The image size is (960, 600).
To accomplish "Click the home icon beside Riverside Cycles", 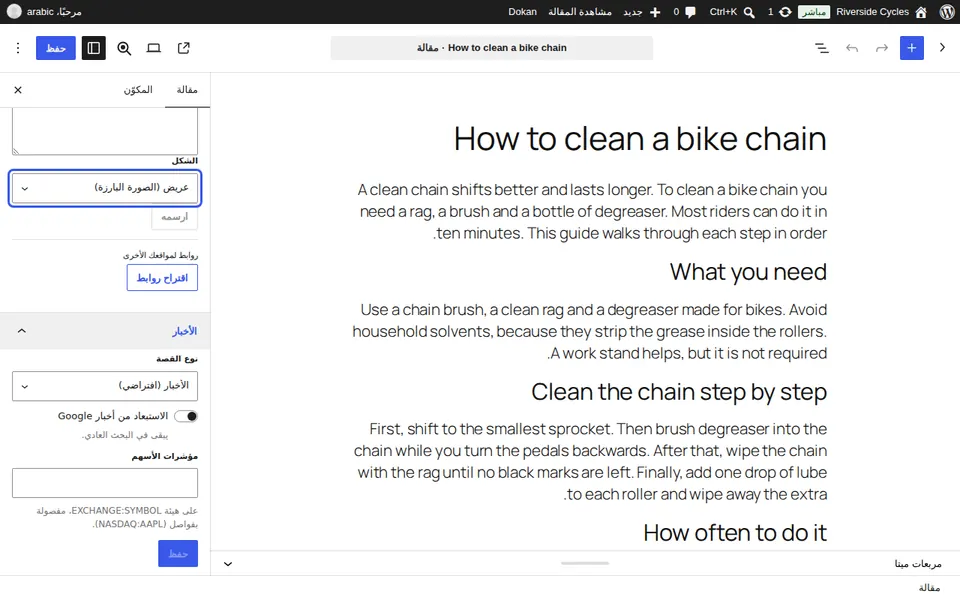I will [x=921, y=12].
